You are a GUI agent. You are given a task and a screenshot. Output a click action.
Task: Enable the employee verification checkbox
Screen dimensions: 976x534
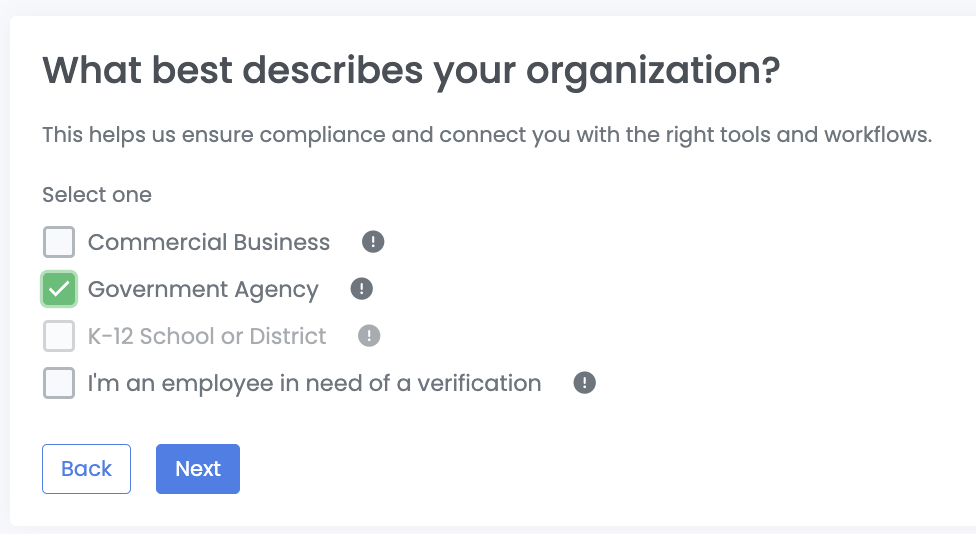tap(59, 383)
